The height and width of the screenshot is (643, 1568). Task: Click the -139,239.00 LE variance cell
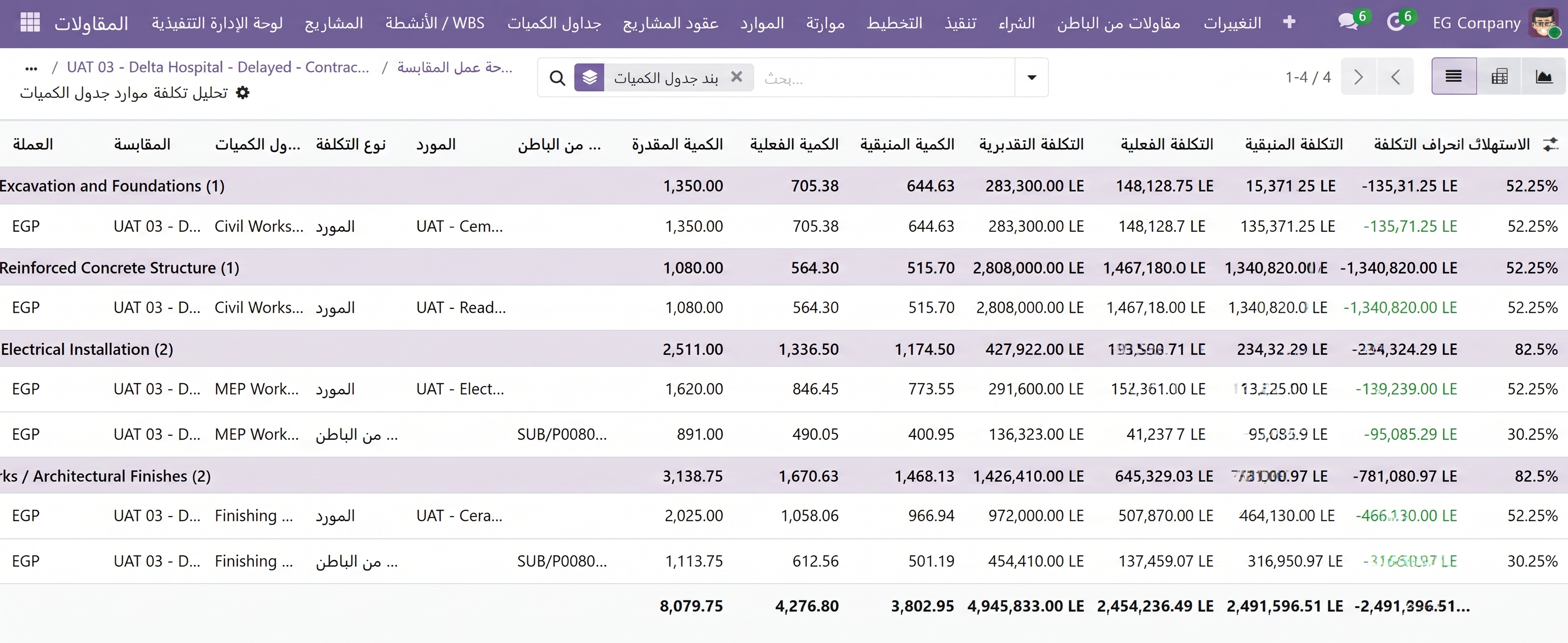coord(1406,389)
